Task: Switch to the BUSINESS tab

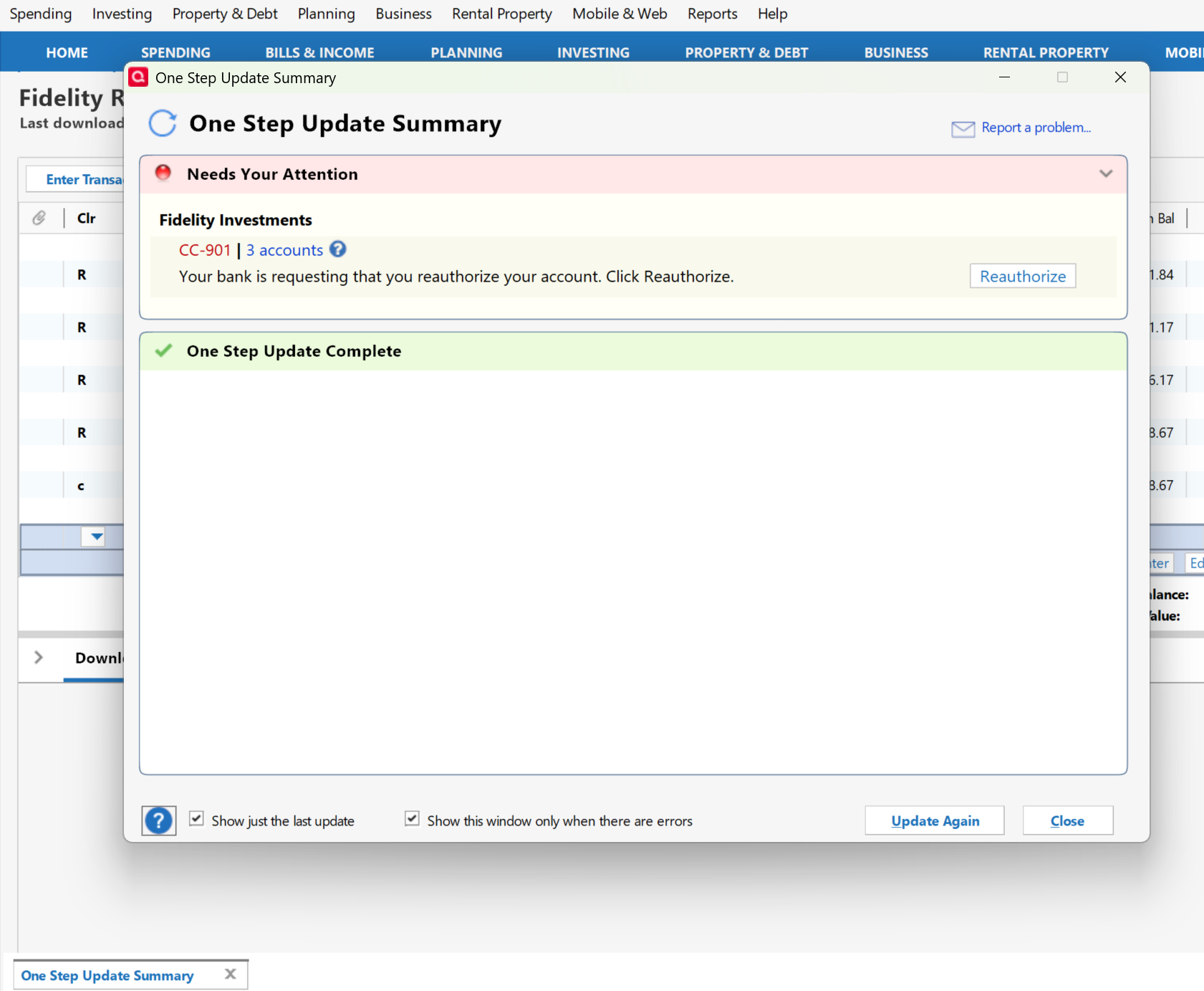Action: [x=896, y=52]
